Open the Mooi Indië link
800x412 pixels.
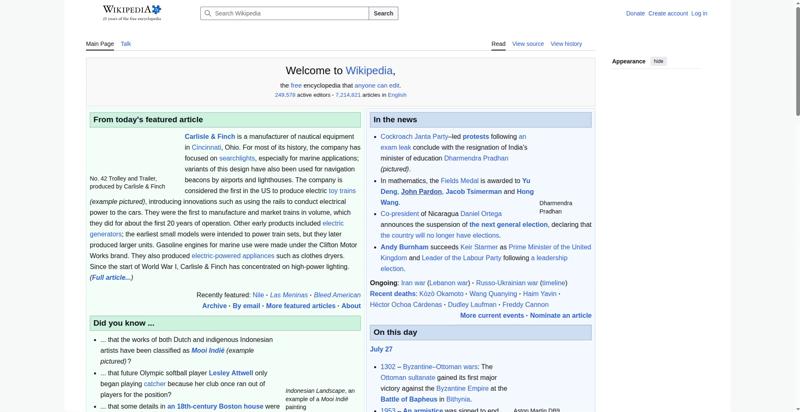tap(208, 351)
